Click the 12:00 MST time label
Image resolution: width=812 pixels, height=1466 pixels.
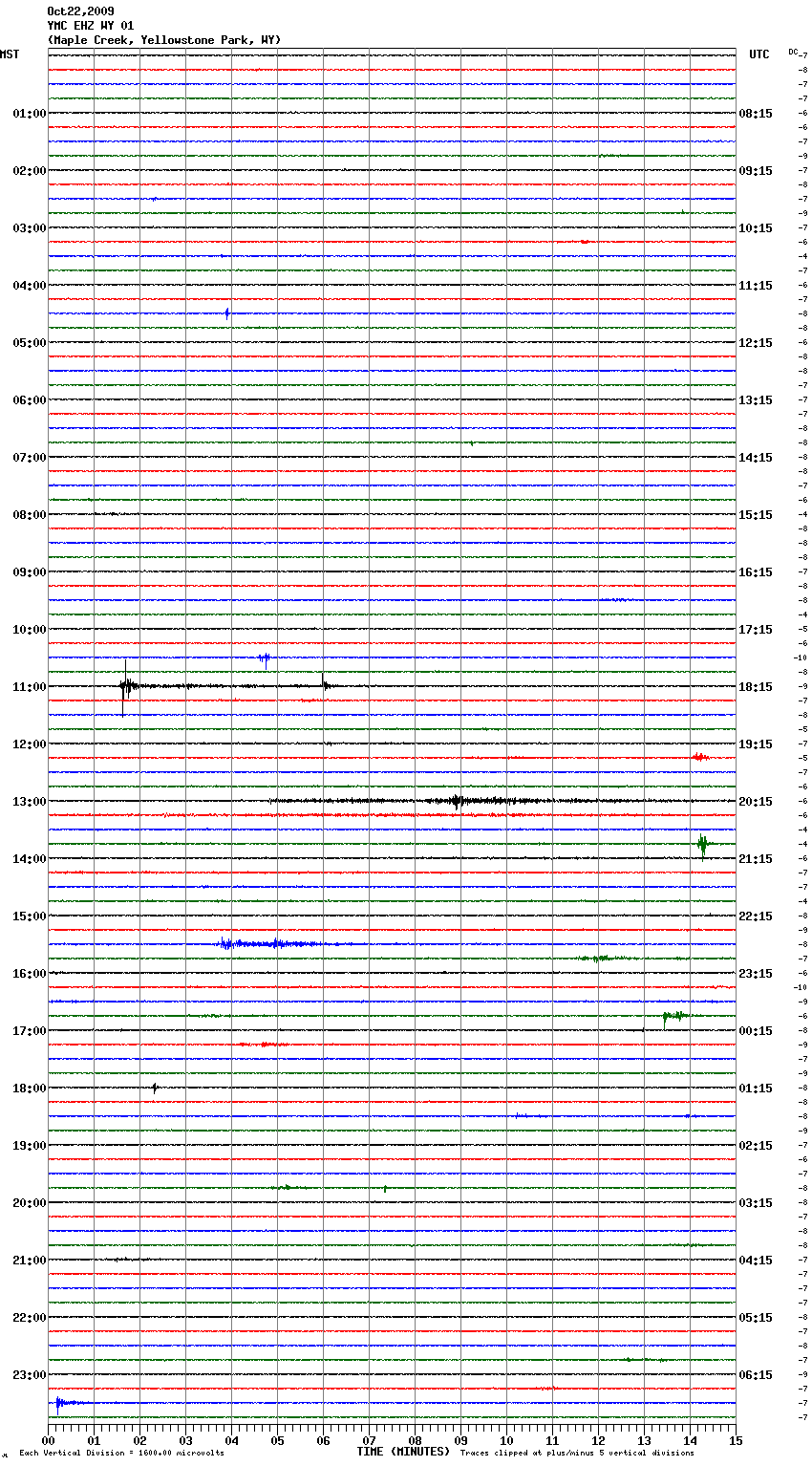30,744
